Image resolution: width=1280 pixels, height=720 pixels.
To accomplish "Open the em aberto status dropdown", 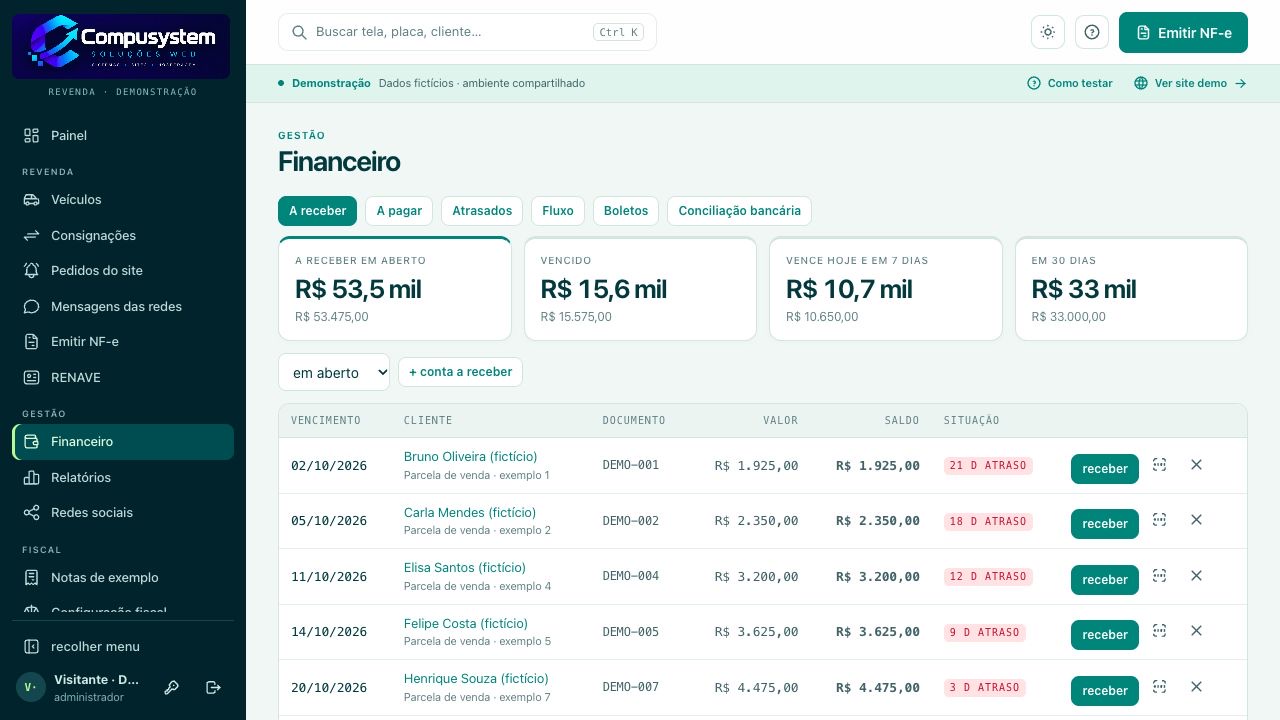I will coord(334,372).
